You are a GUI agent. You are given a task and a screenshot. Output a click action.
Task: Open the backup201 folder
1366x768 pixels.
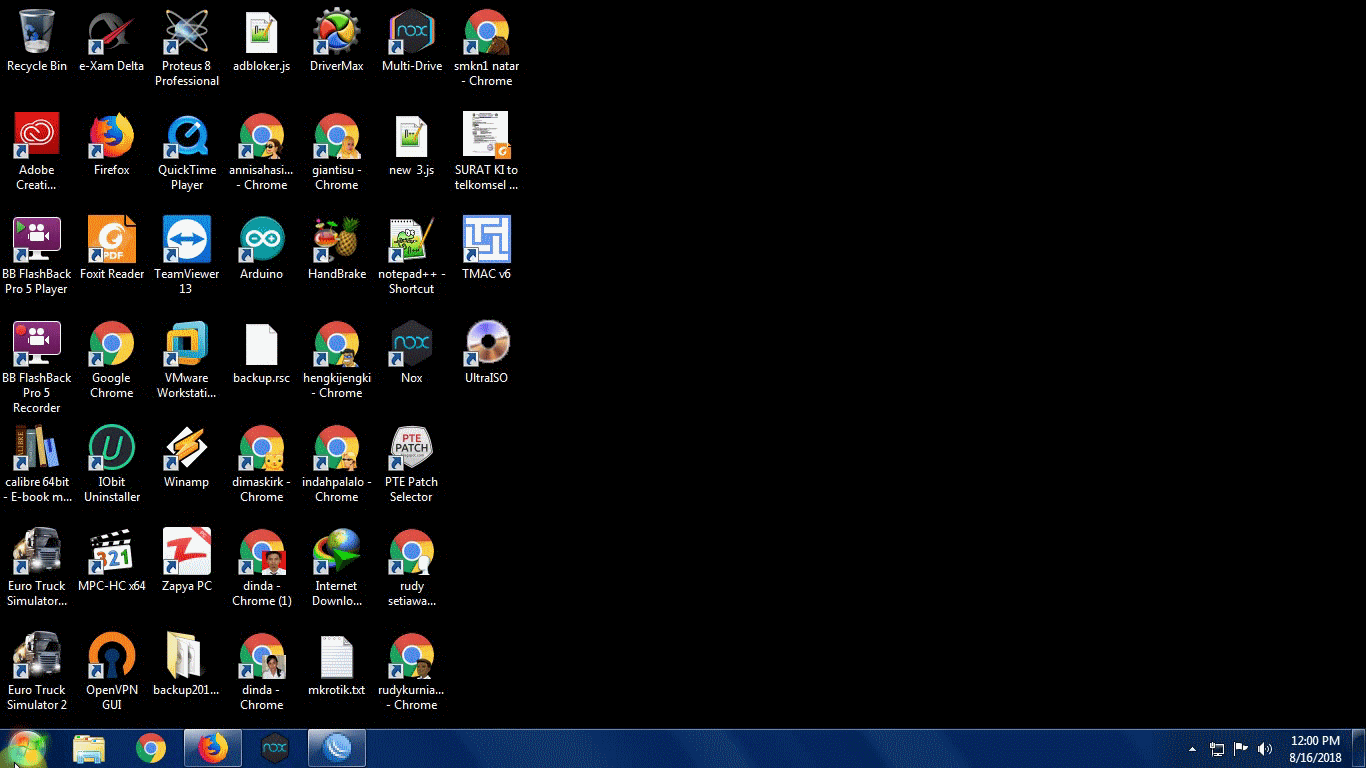(187, 665)
